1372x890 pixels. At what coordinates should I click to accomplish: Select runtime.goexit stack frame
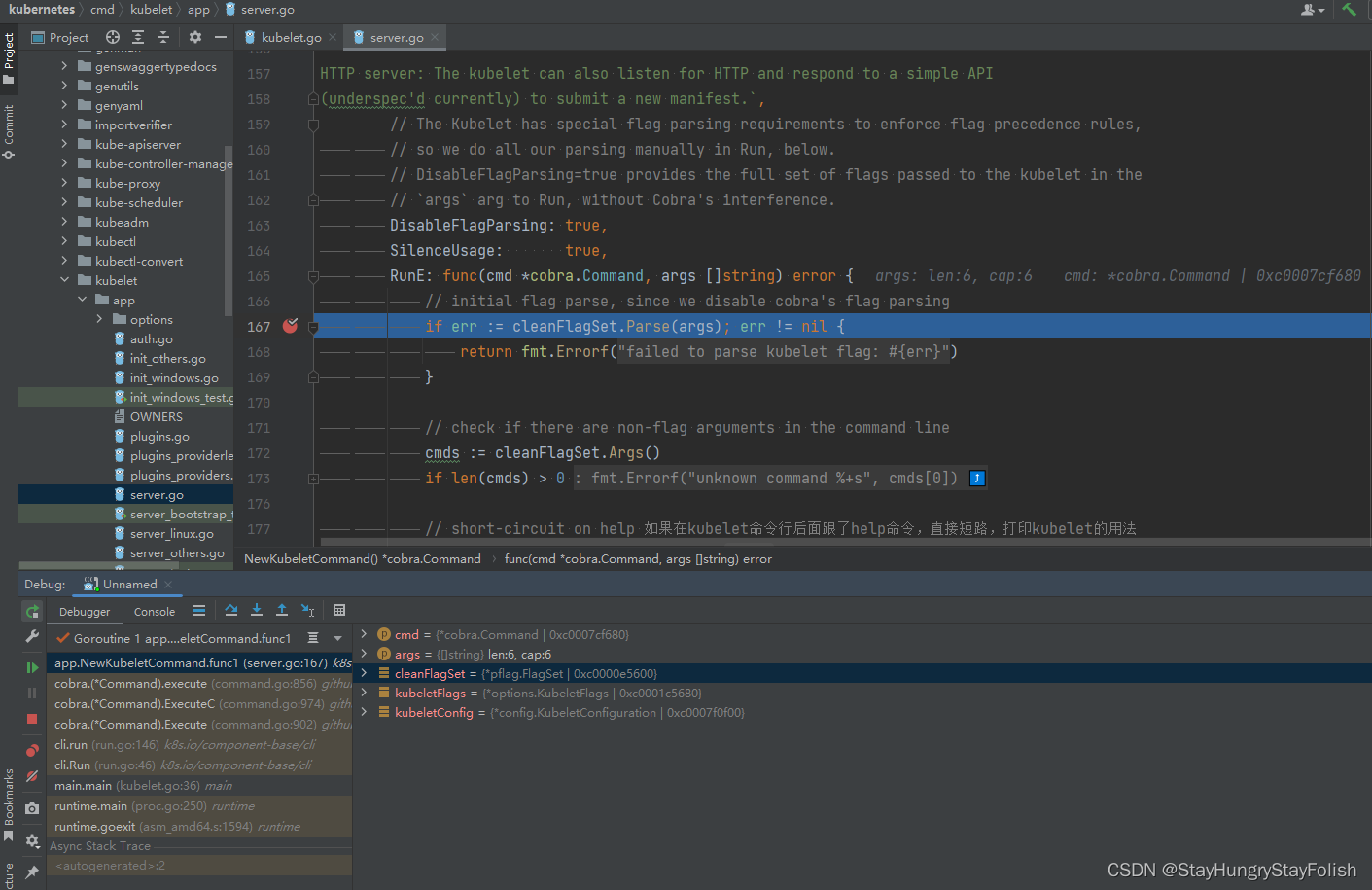pyautogui.click(x=201, y=826)
